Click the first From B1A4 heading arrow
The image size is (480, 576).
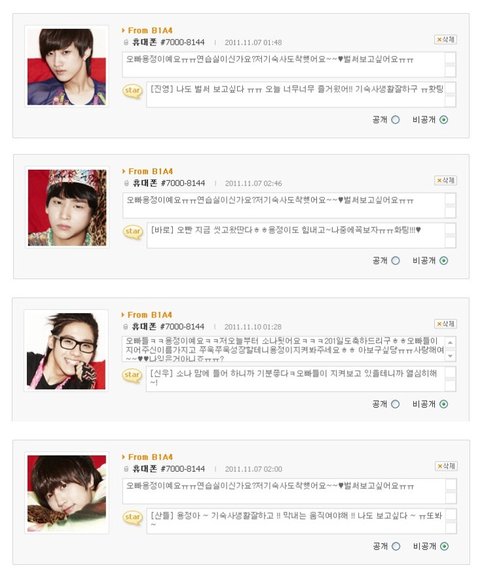pyautogui.click(x=123, y=30)
